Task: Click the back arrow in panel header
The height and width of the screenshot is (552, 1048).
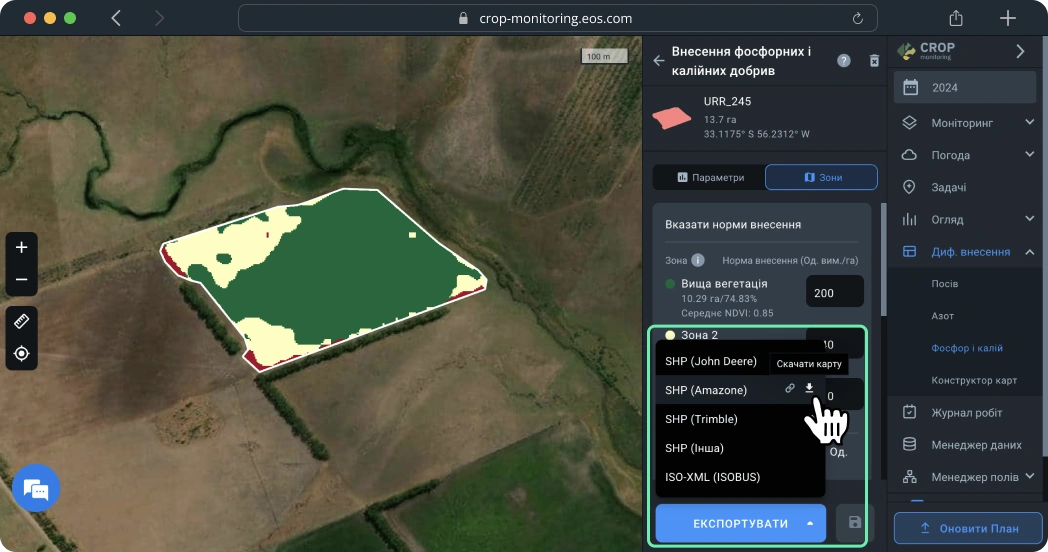Action: (659, 61)
